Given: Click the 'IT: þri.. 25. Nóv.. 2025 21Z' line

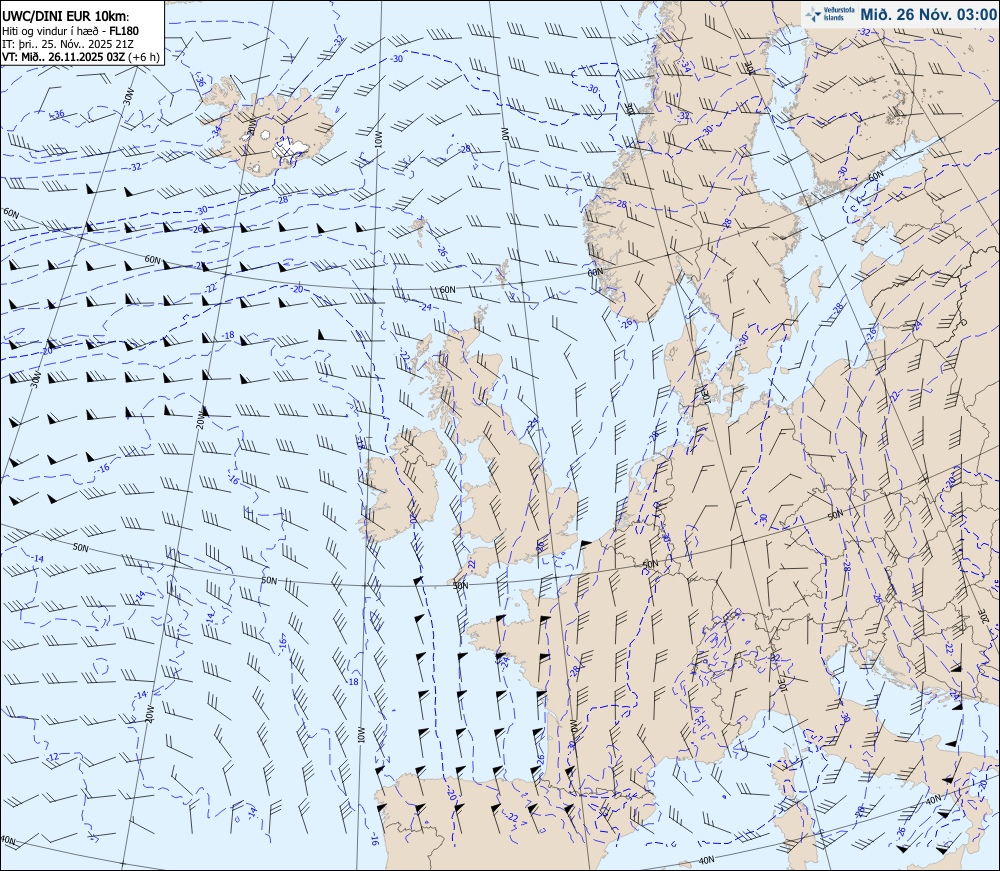Looking at the screenshot, I should click(x=68, y=44).
